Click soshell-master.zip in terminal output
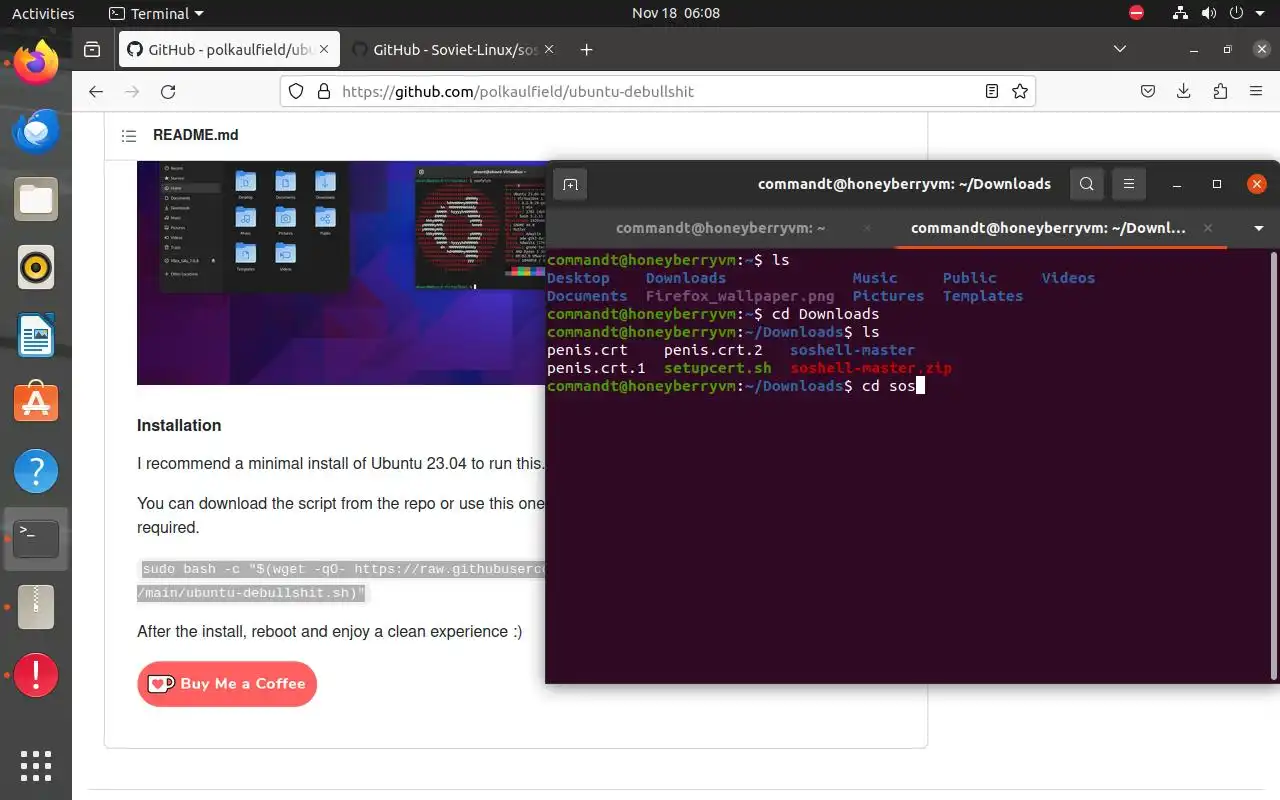 (871, 368)
